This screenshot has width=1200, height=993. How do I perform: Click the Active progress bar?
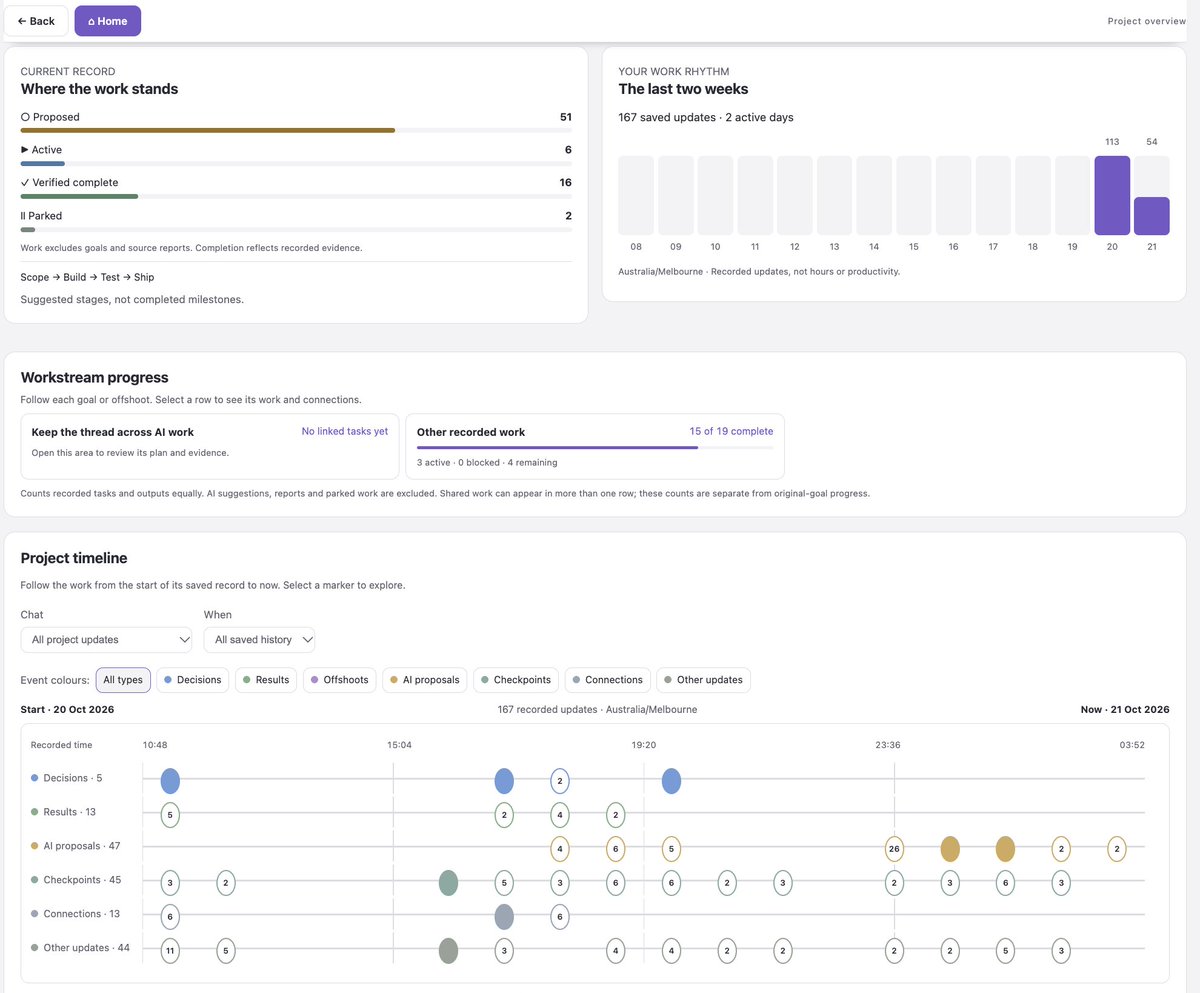296,163
